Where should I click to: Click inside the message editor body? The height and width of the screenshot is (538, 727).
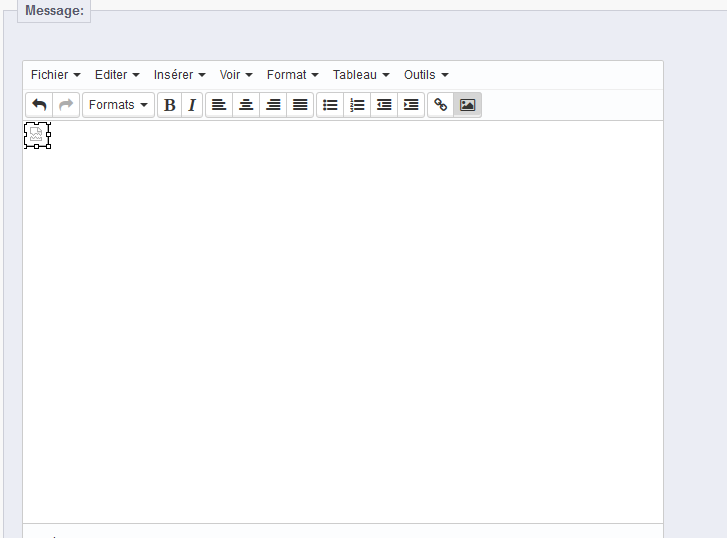click(343, 322)
